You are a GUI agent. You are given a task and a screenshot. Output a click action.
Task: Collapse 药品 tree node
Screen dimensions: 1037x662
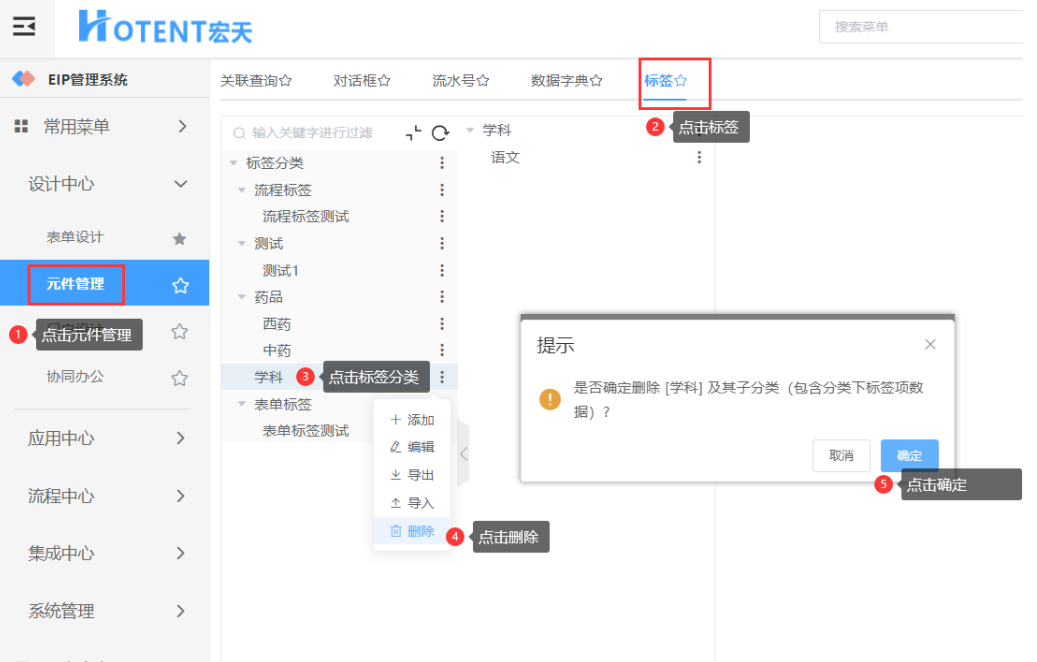241,297
